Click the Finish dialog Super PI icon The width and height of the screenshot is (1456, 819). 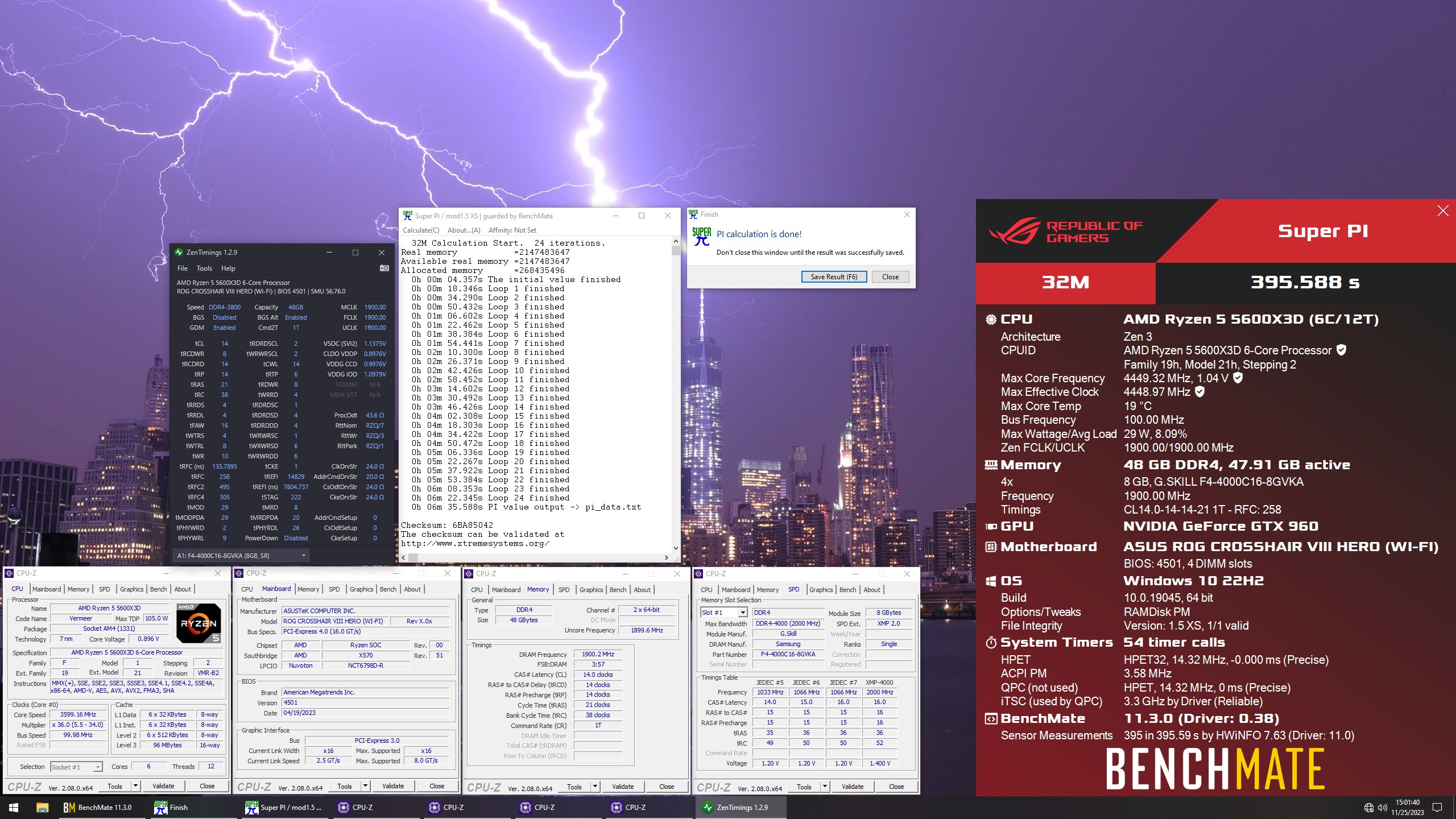(702, 237)
